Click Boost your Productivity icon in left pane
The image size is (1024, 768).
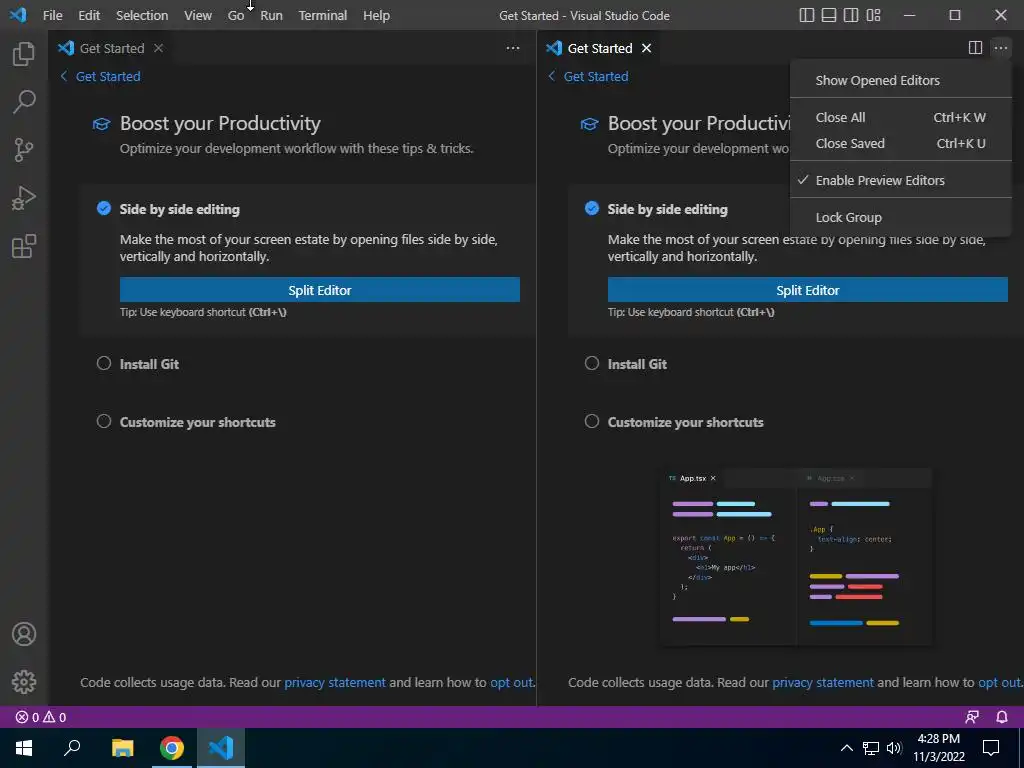(x=101, y=123)
